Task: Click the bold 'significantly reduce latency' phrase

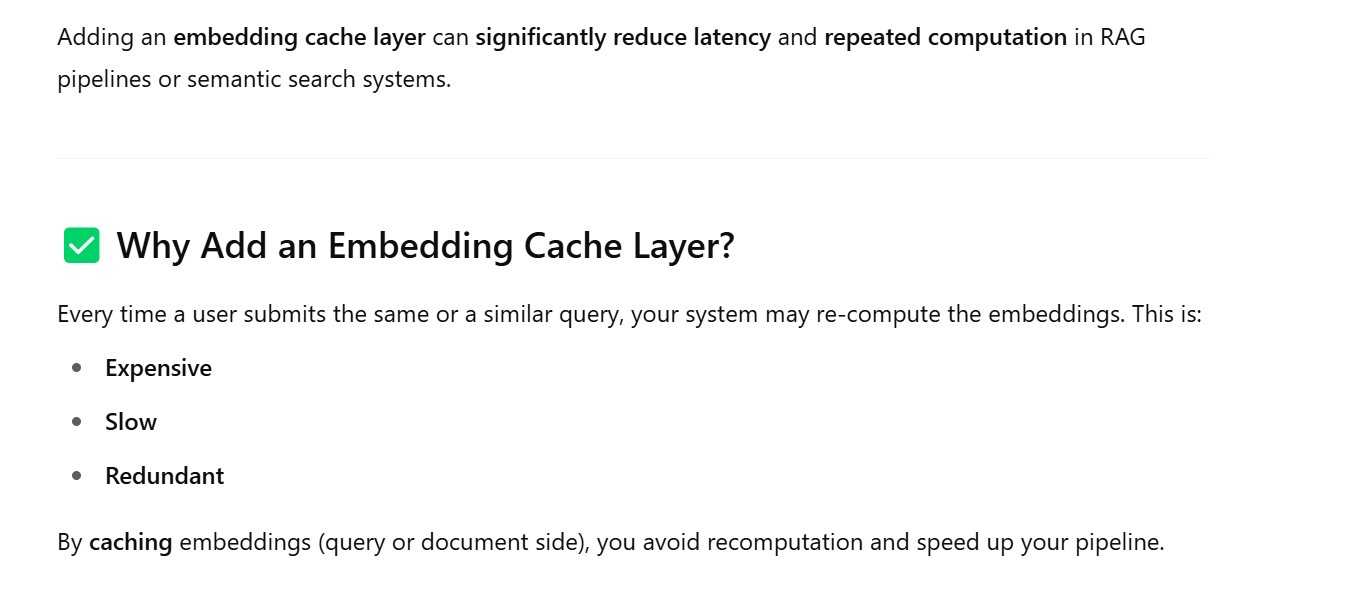Action: [x=622, y=38]
